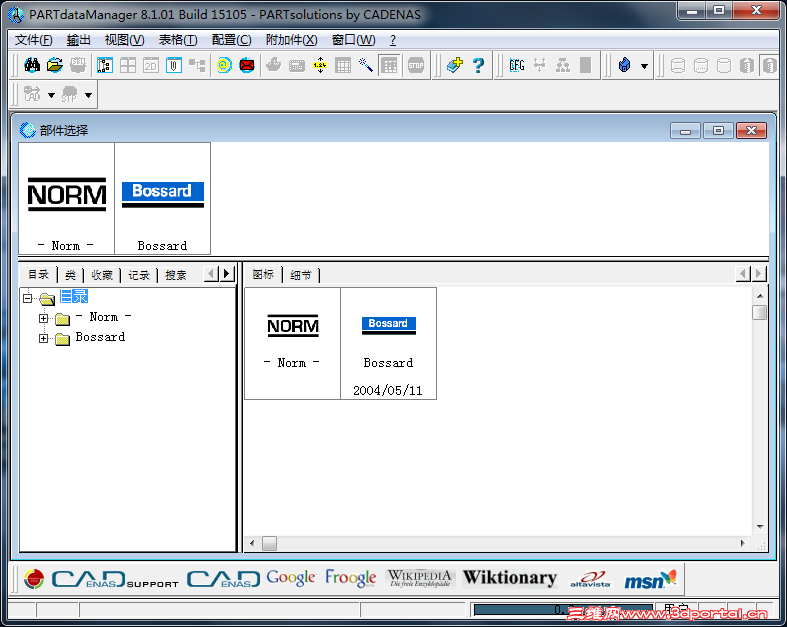This screenshot has width=787, height=627.
Task: Click the large Bossard catalog thumbnail
Action: click(x=163, y=198)
